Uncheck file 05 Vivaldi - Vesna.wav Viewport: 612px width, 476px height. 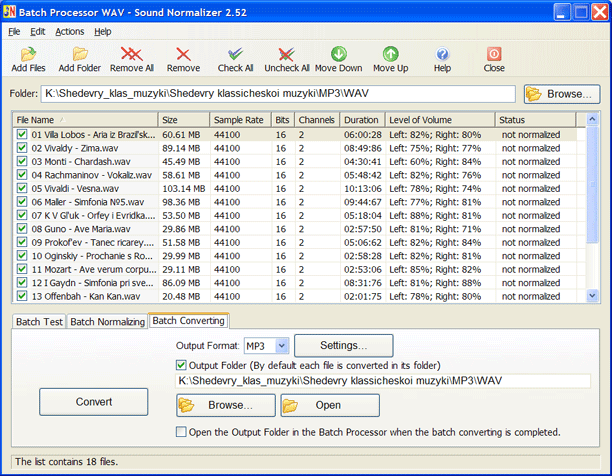click(x=22, y=188)
